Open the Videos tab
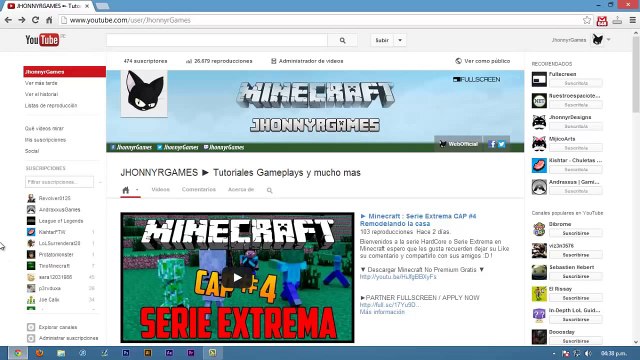Image resolution: width=640 pixels, height=360 pixels. (x=160, y=189)
